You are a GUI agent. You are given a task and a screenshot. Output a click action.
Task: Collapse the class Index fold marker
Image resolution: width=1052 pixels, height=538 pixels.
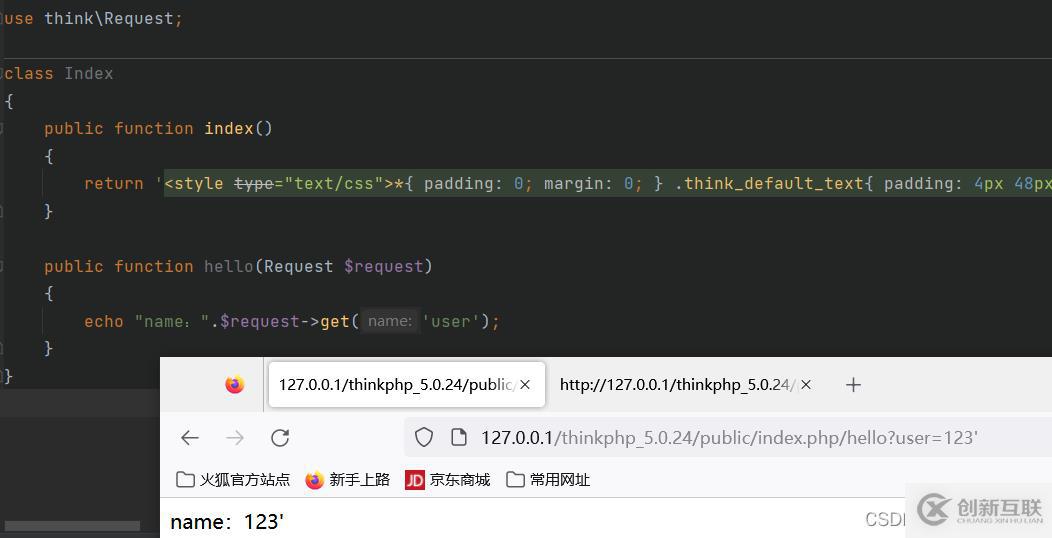[1, 73]
